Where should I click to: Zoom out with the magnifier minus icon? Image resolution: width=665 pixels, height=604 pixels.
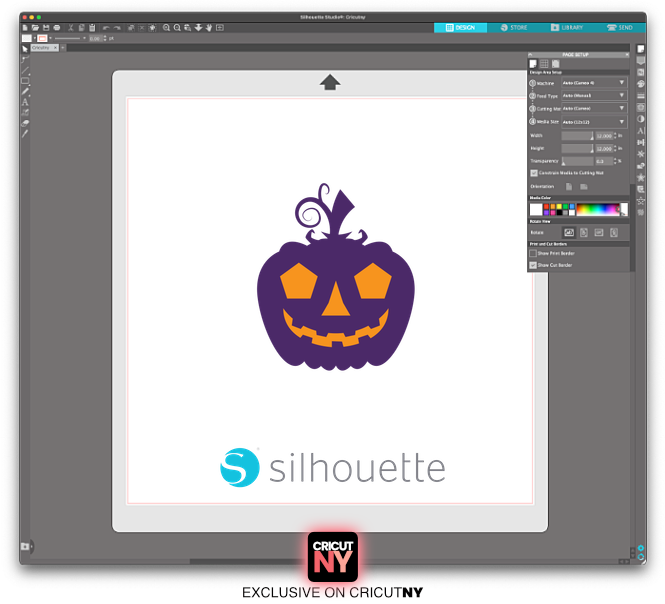pos(177,28)
